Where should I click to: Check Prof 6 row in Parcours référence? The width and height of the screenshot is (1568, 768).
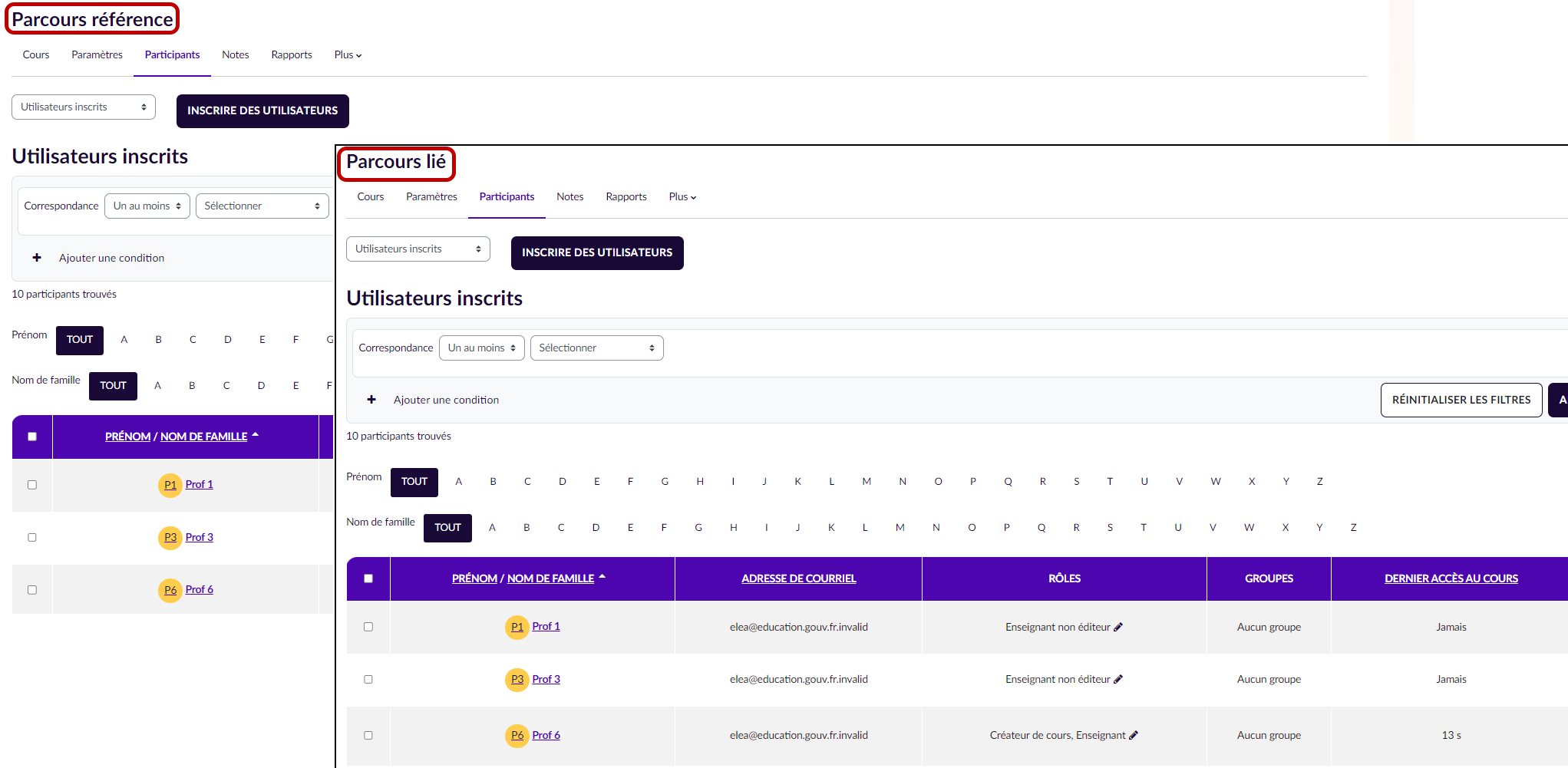[32, 590]
